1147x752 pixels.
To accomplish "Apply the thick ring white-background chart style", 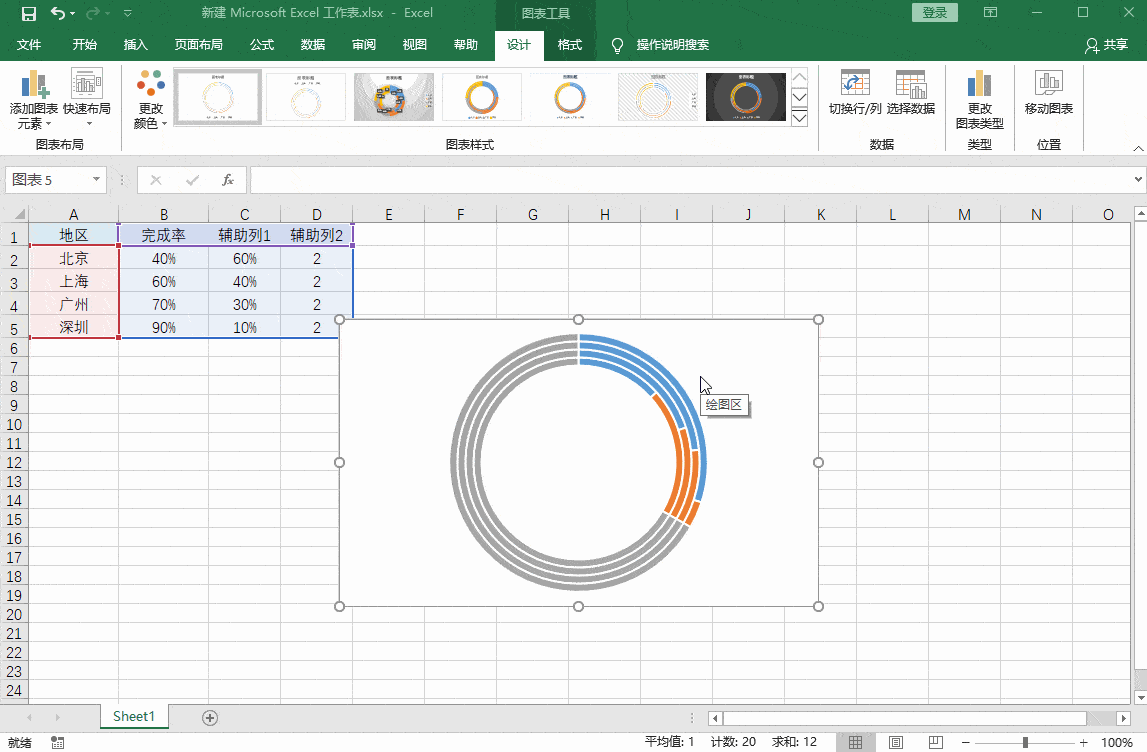I will pos(482,97).
